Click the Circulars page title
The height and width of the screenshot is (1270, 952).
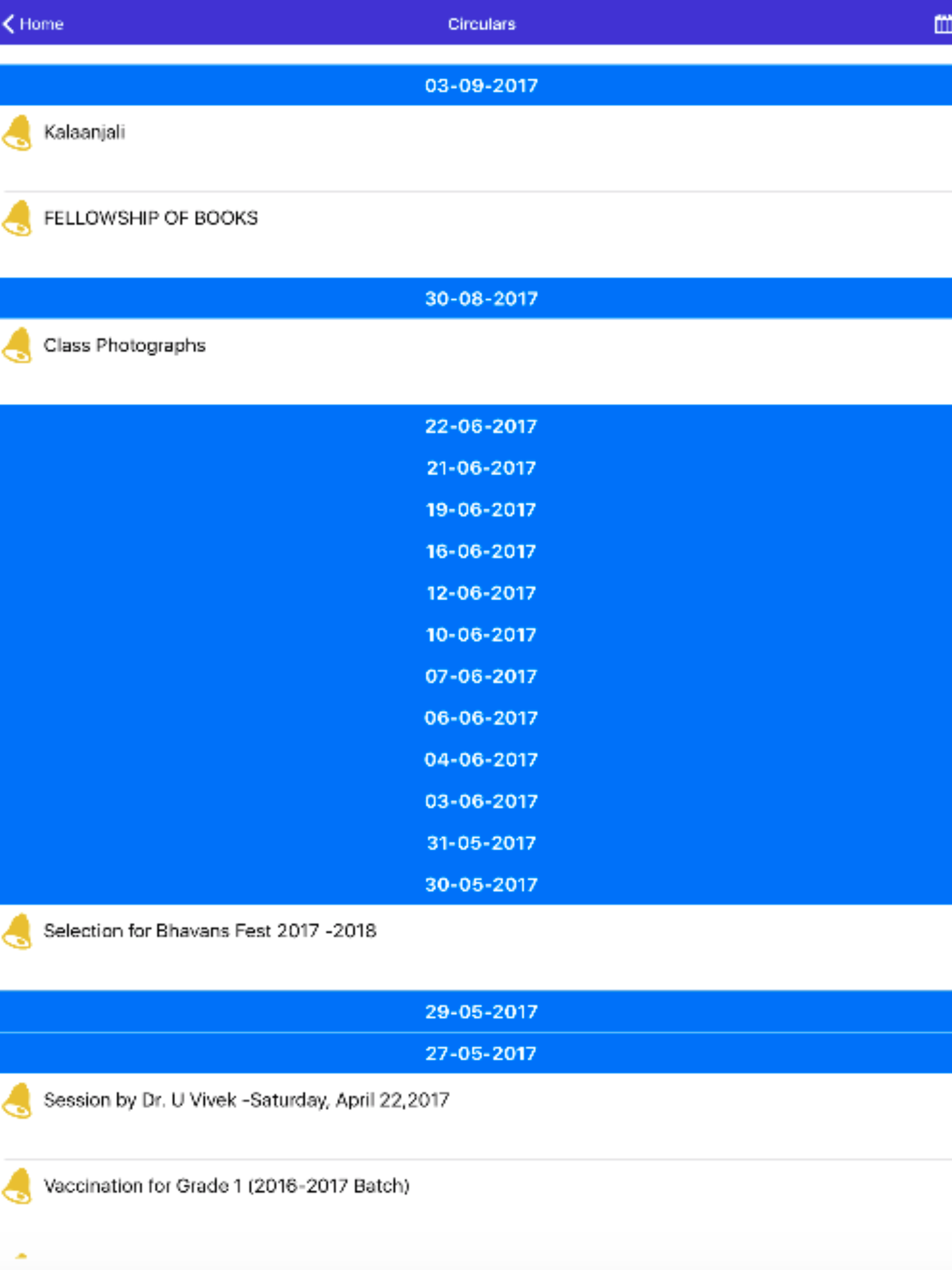(482, 24)
